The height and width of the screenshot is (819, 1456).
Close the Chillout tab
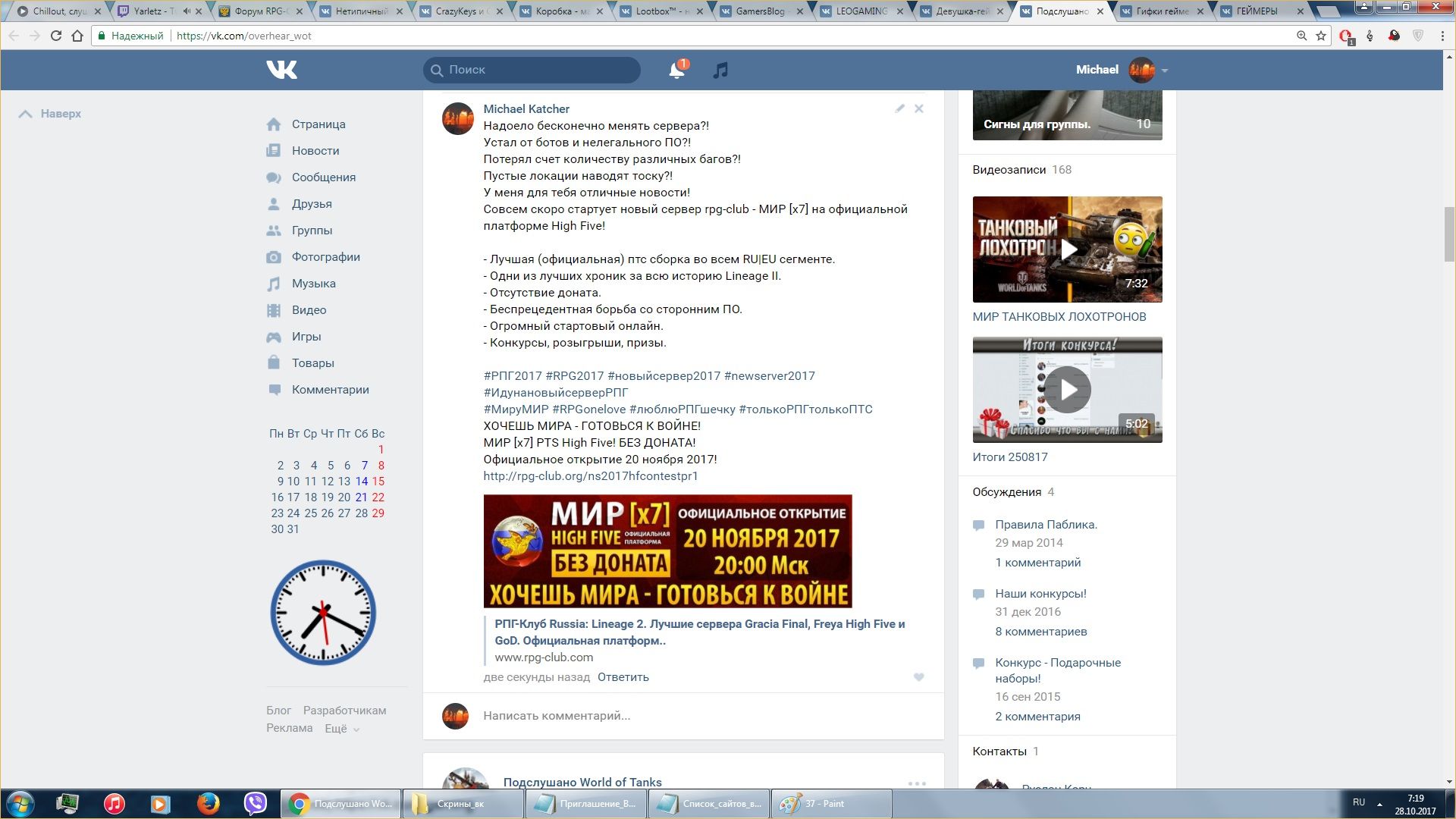[98, 11]
